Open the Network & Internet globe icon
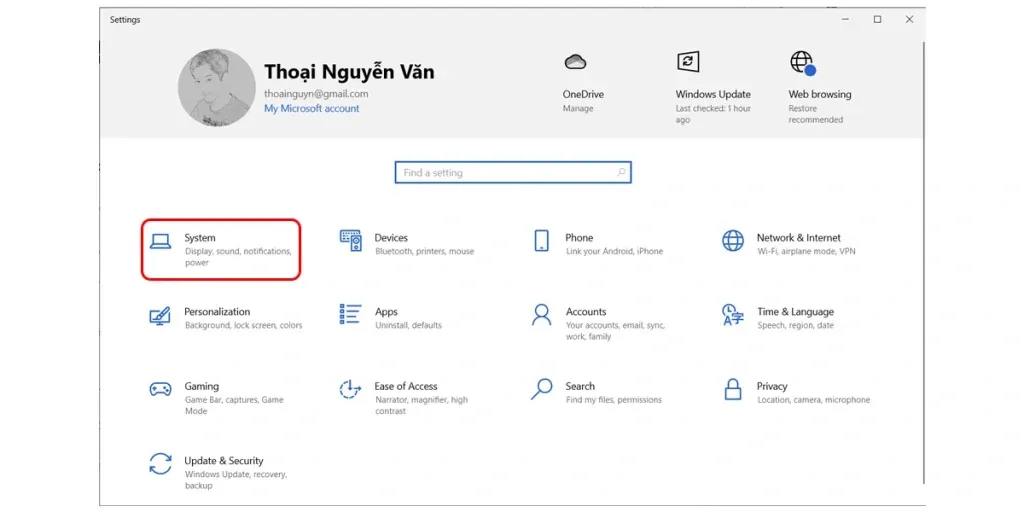 click(733, 241)
